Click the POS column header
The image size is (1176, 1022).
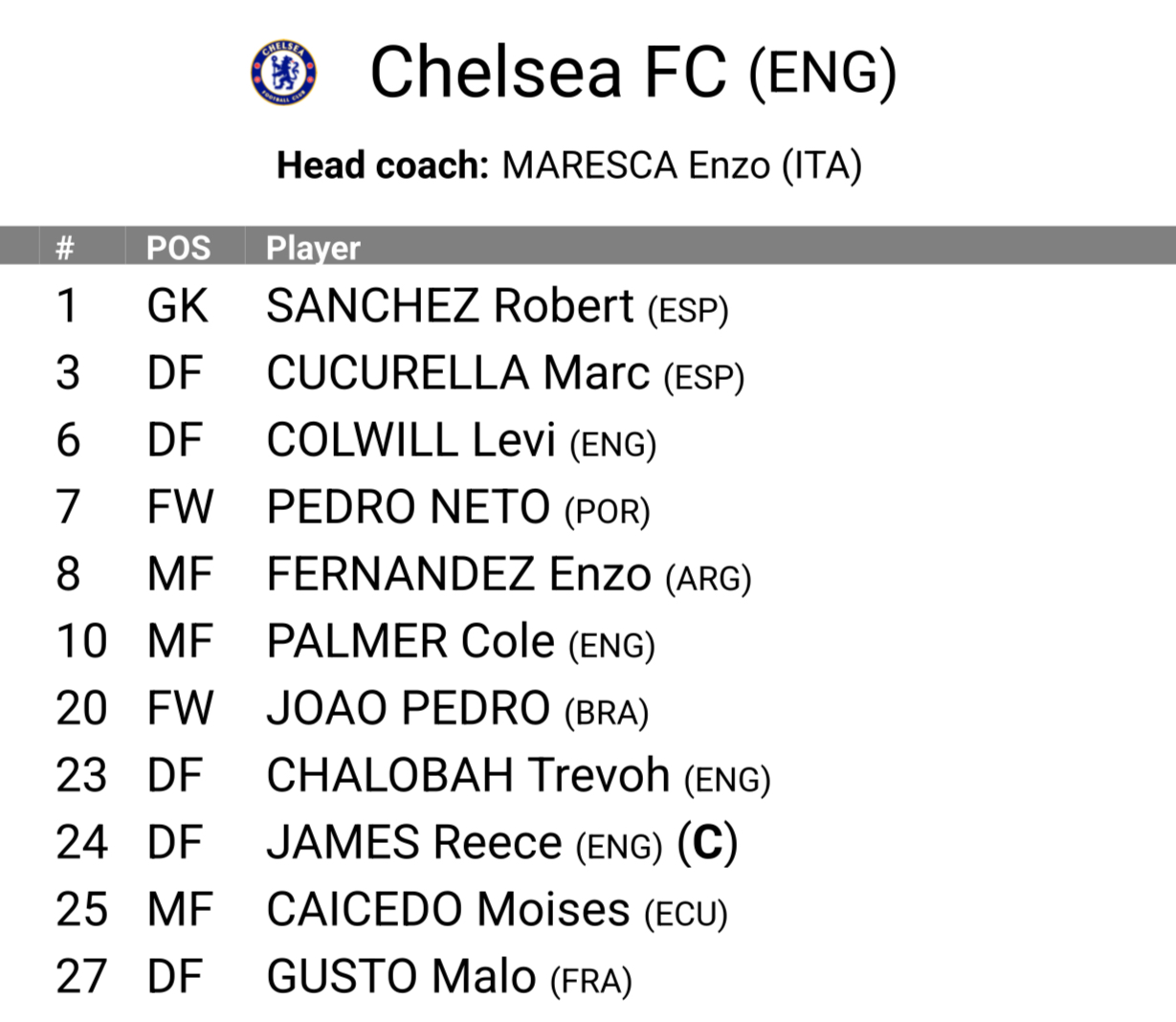click(178, 248)
